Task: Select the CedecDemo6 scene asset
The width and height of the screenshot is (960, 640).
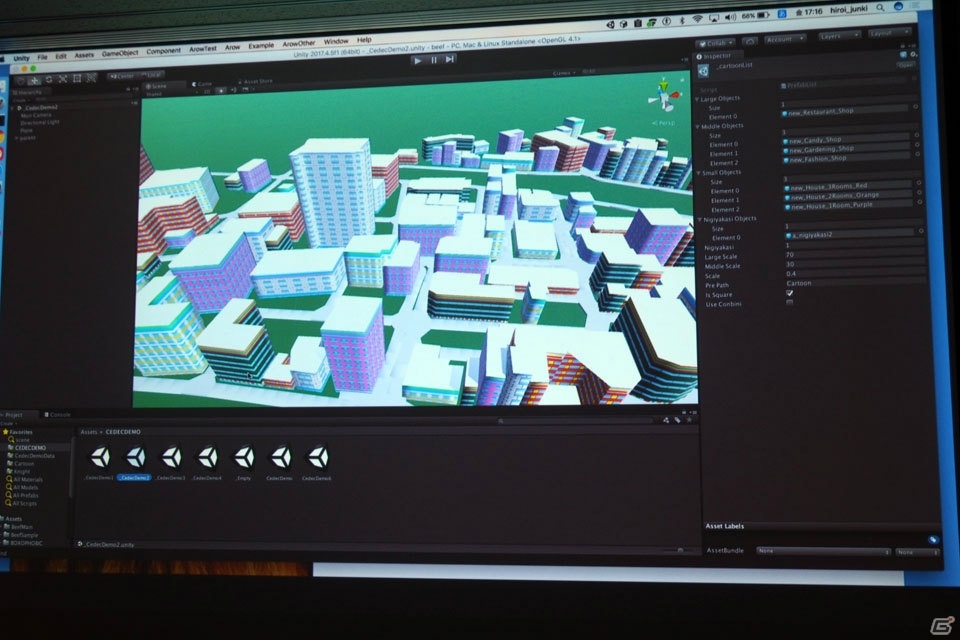Action: point(317,462)
